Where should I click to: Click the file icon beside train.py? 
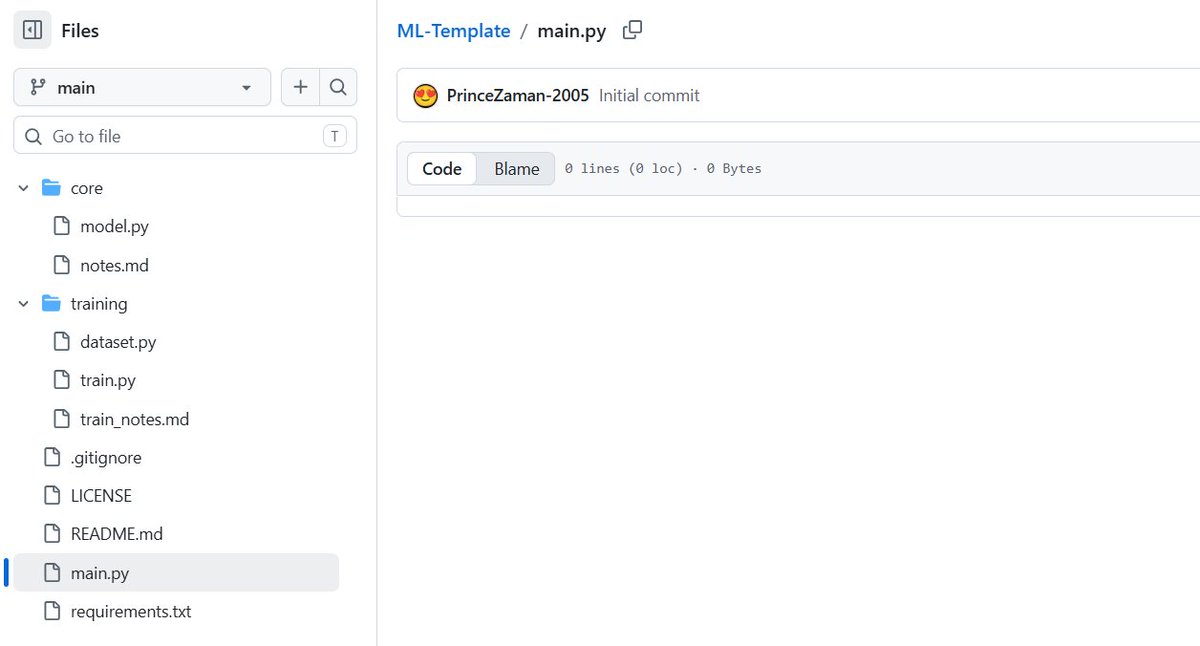coord(62,380)
